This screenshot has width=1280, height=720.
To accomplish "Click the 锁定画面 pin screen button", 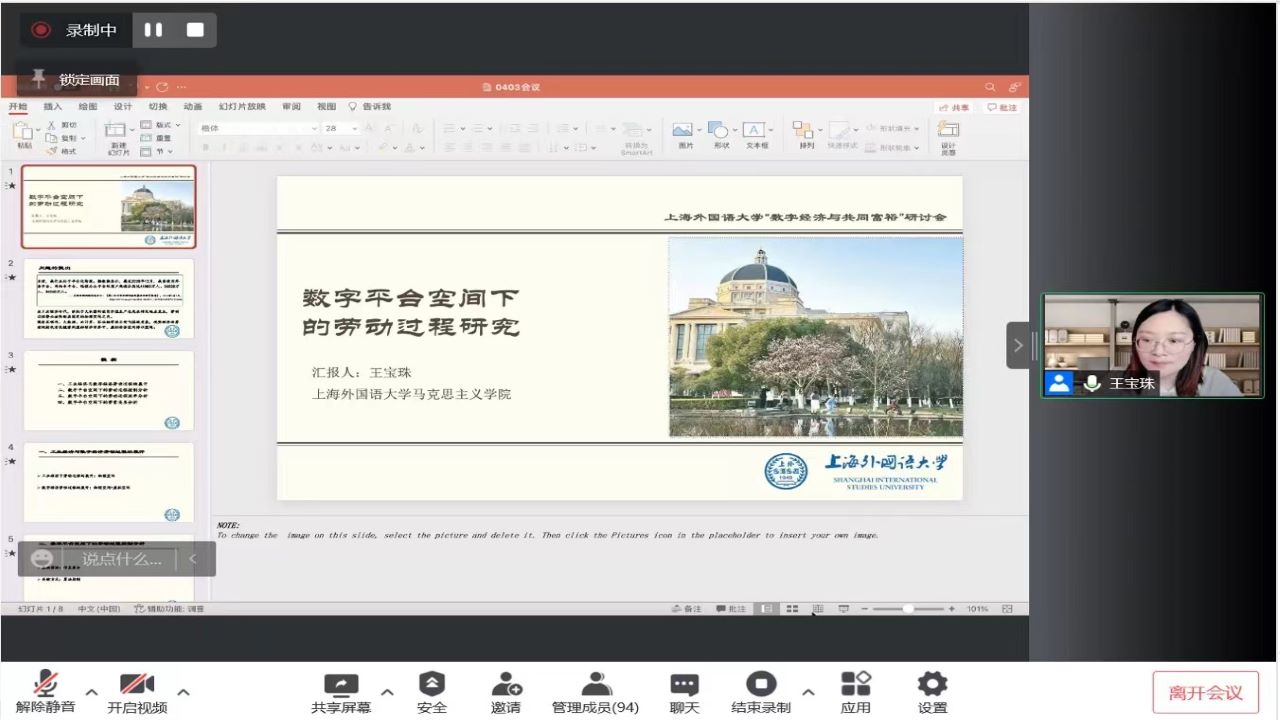I will pos(76,80).
